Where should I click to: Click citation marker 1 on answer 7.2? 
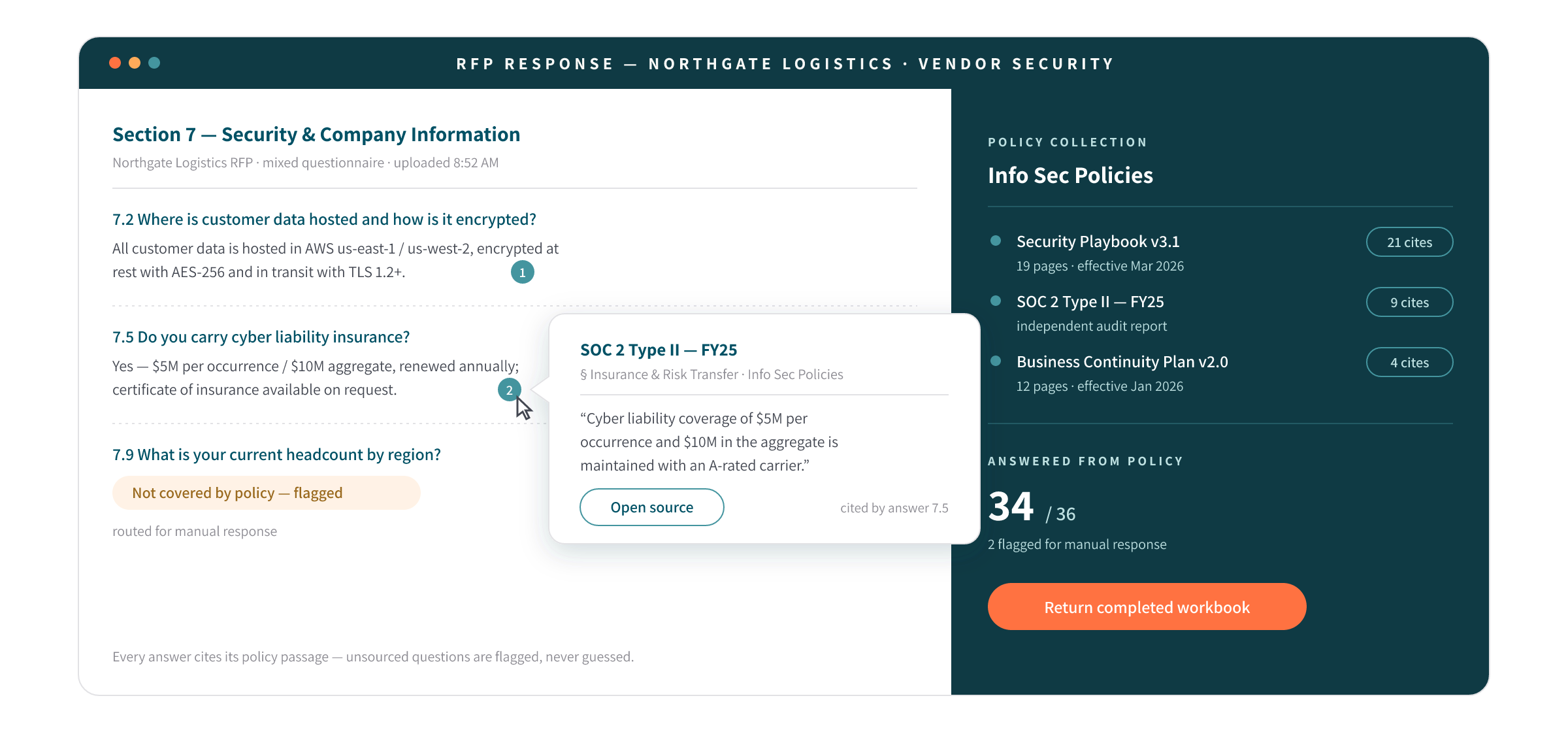pyautogui.click(x=523, y=272)
